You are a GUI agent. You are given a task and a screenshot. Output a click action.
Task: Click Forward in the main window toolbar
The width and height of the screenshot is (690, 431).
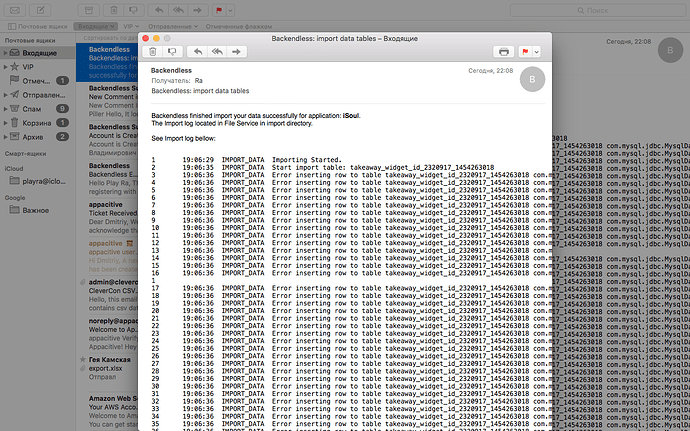[x=198, y=10]
